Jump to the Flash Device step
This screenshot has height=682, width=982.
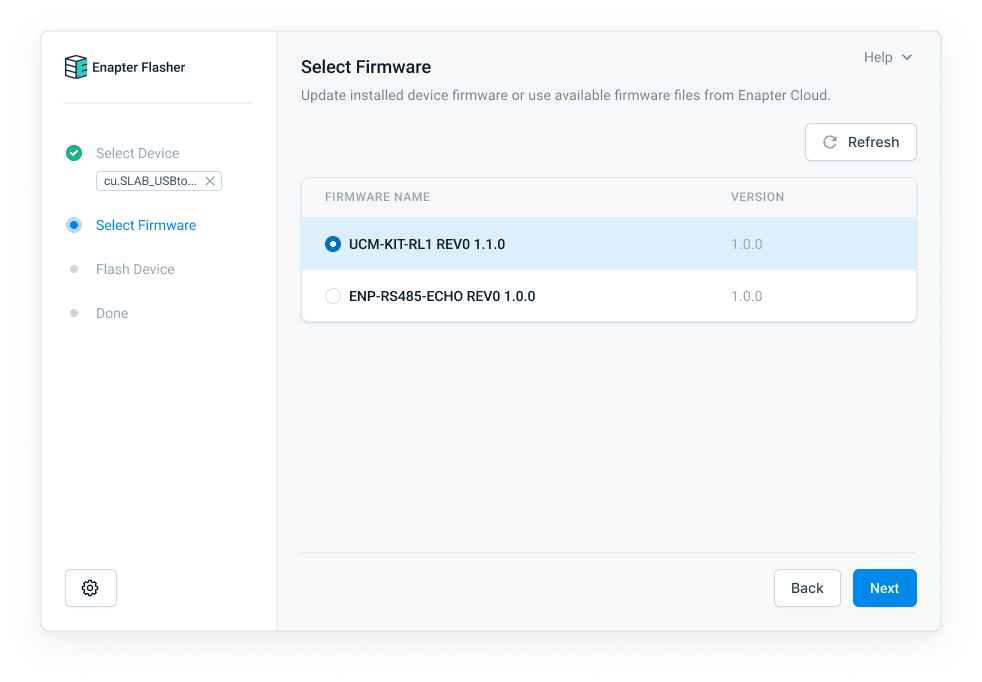pyautogui.click(x=135, y=269)
